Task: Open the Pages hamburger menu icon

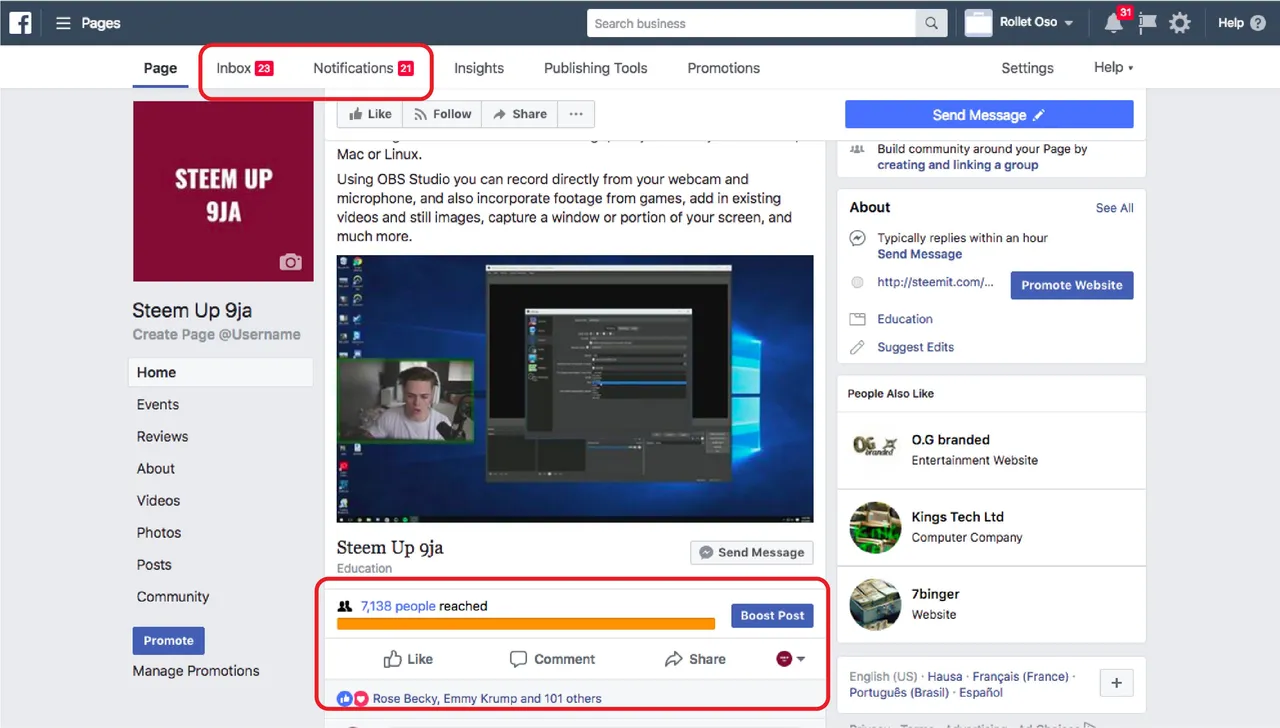Action: pyautogui.click(x=63, y=23)
